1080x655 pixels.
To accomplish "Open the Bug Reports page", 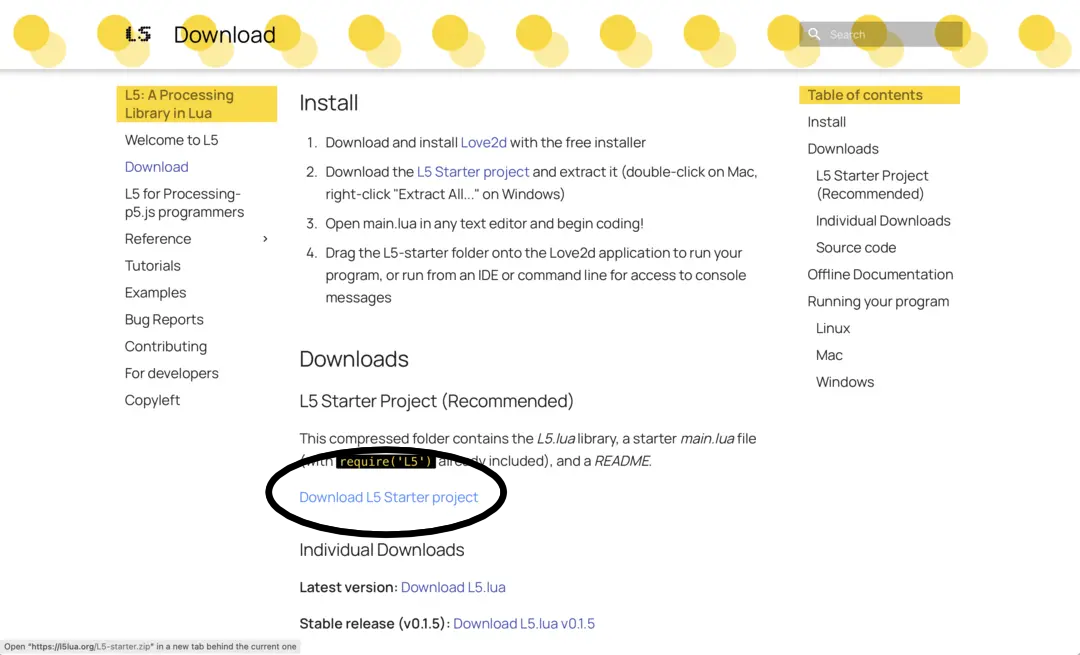I will pos(164,319).
